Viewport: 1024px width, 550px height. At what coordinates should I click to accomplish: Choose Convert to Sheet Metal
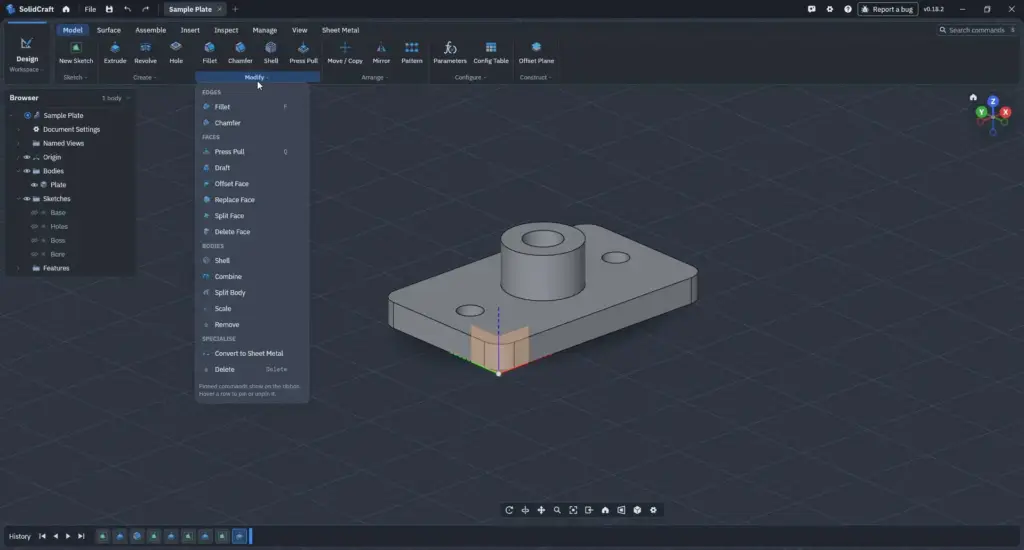tap(251, 353)
